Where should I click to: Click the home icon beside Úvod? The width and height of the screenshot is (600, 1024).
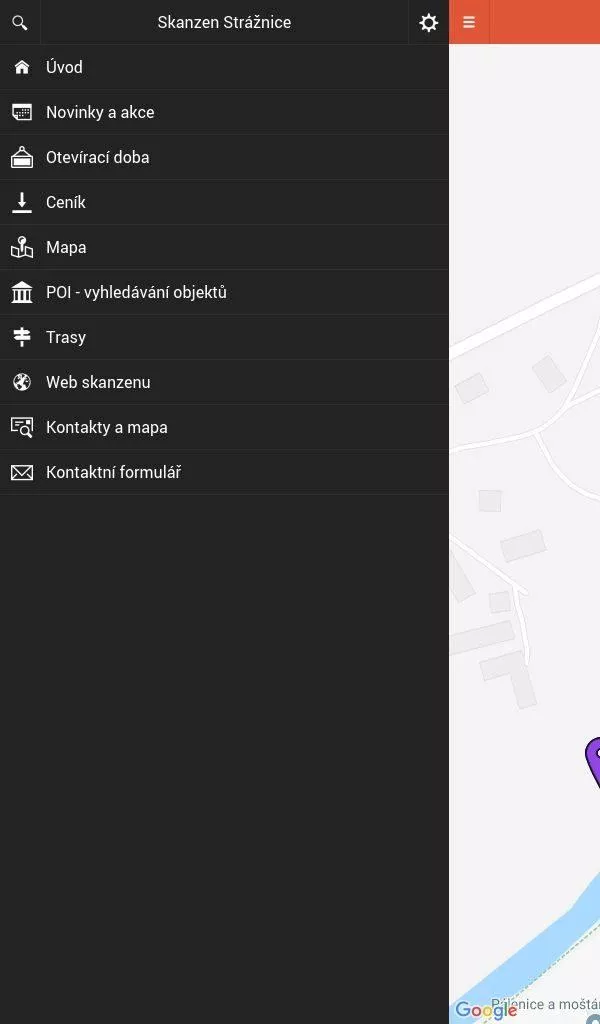(22, 67)
